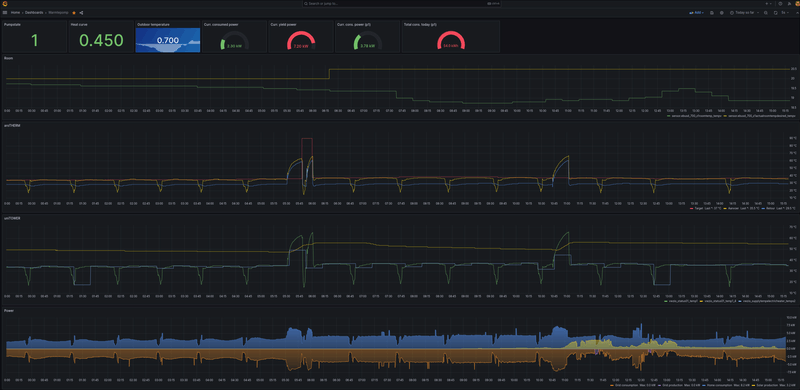Open the Add panel dropdown
Viewport: 800px width, 390px height.
tap(696, 13)
